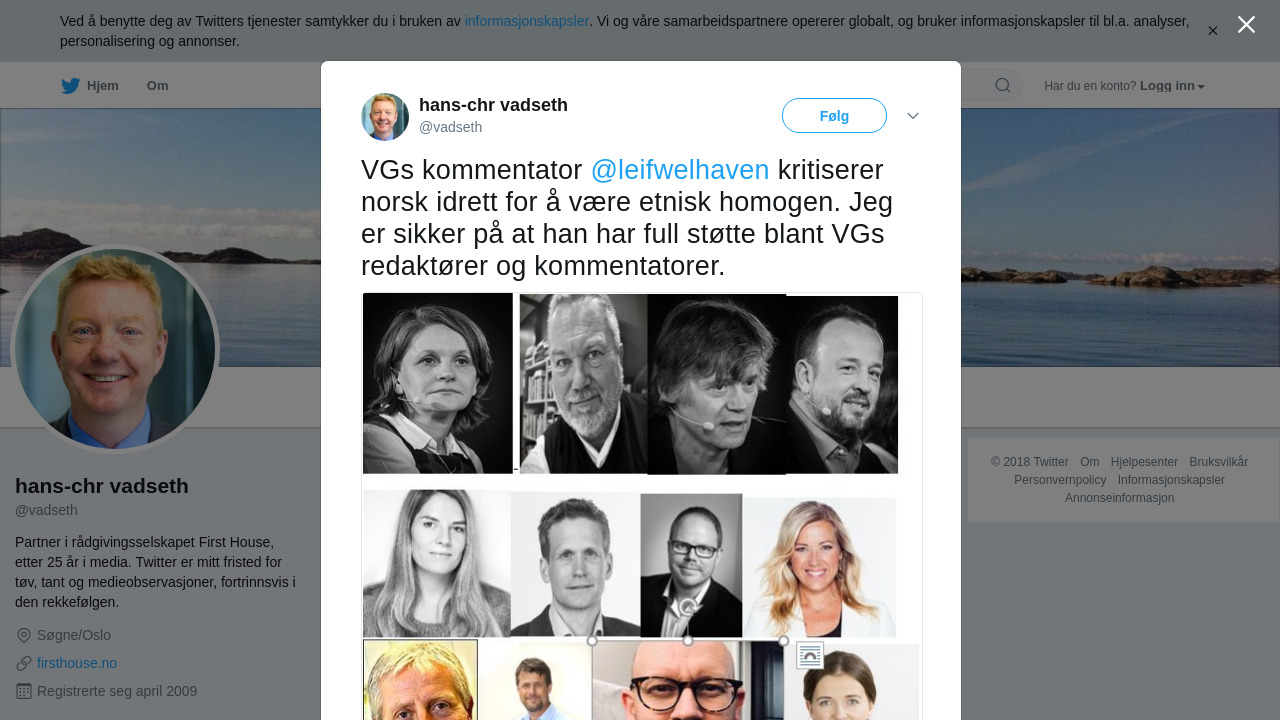Dismiss the cookie notice banner
This screenshot has width=1280, height=720.
1213,31
